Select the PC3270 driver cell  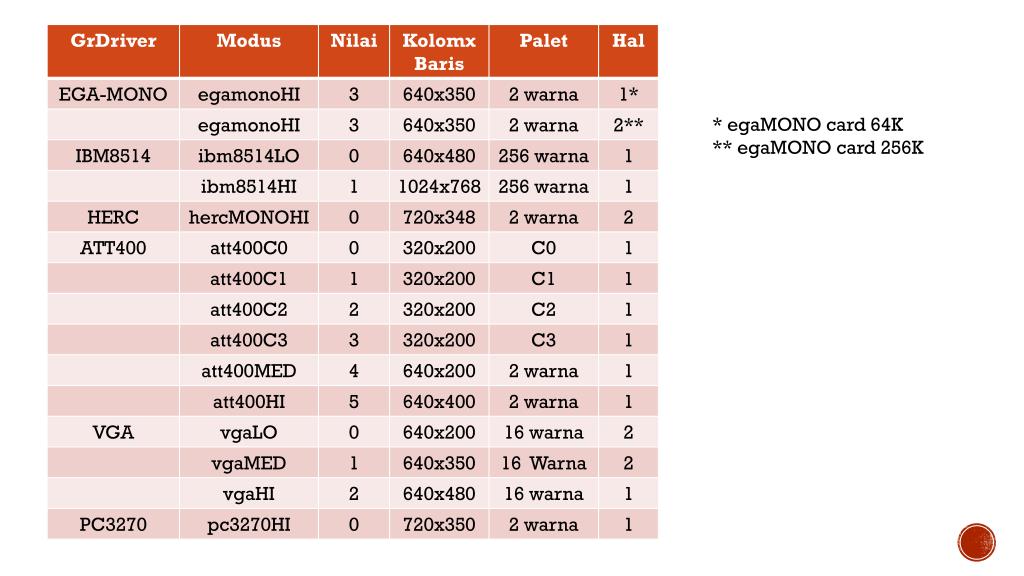tap(114, 524)
